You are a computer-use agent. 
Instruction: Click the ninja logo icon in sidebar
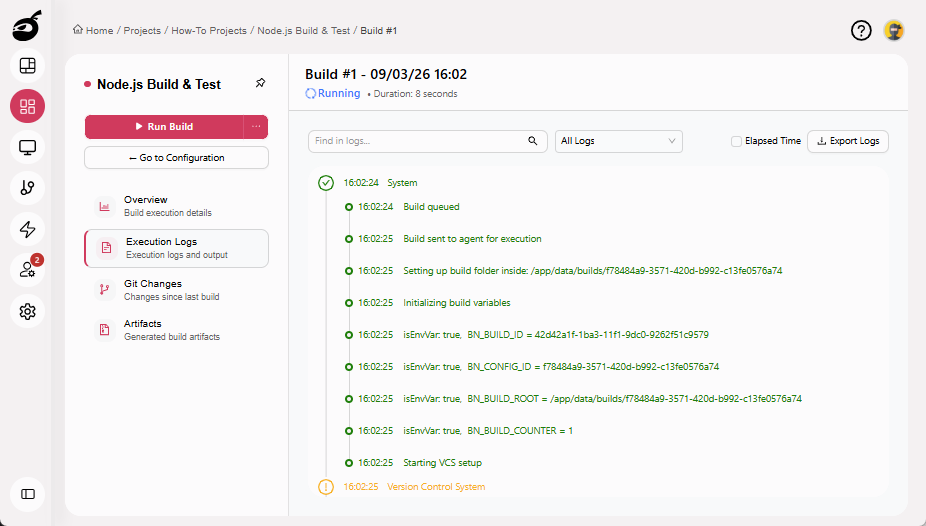pyautogui.click(x=27, y=25)
